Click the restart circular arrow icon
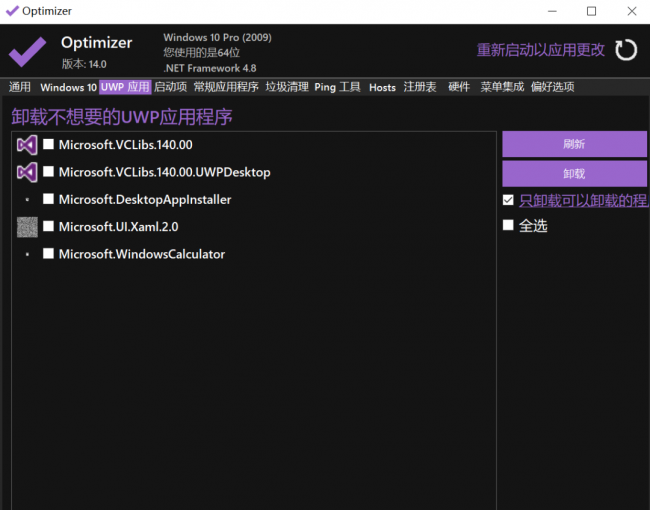This screenshot has height=510, width=650. [x=626, y=50]
